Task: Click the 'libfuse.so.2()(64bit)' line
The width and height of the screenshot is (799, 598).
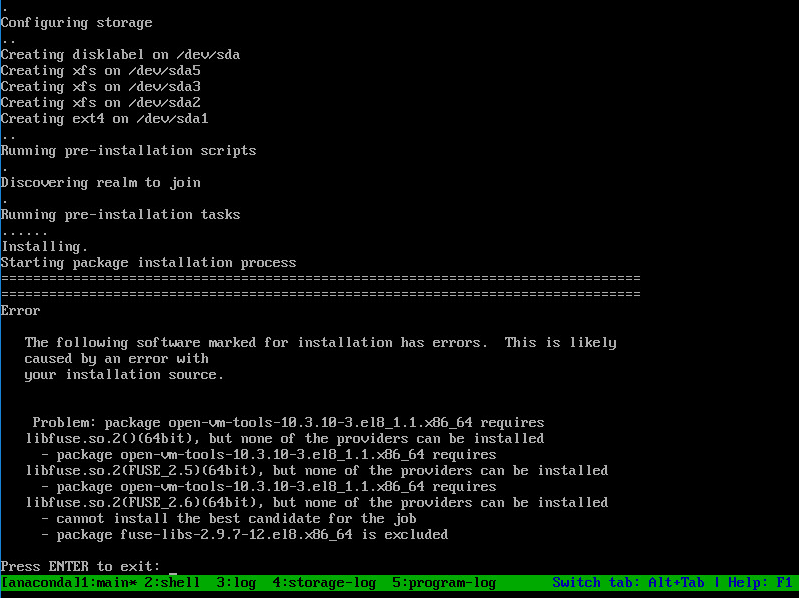Action: 285,438
